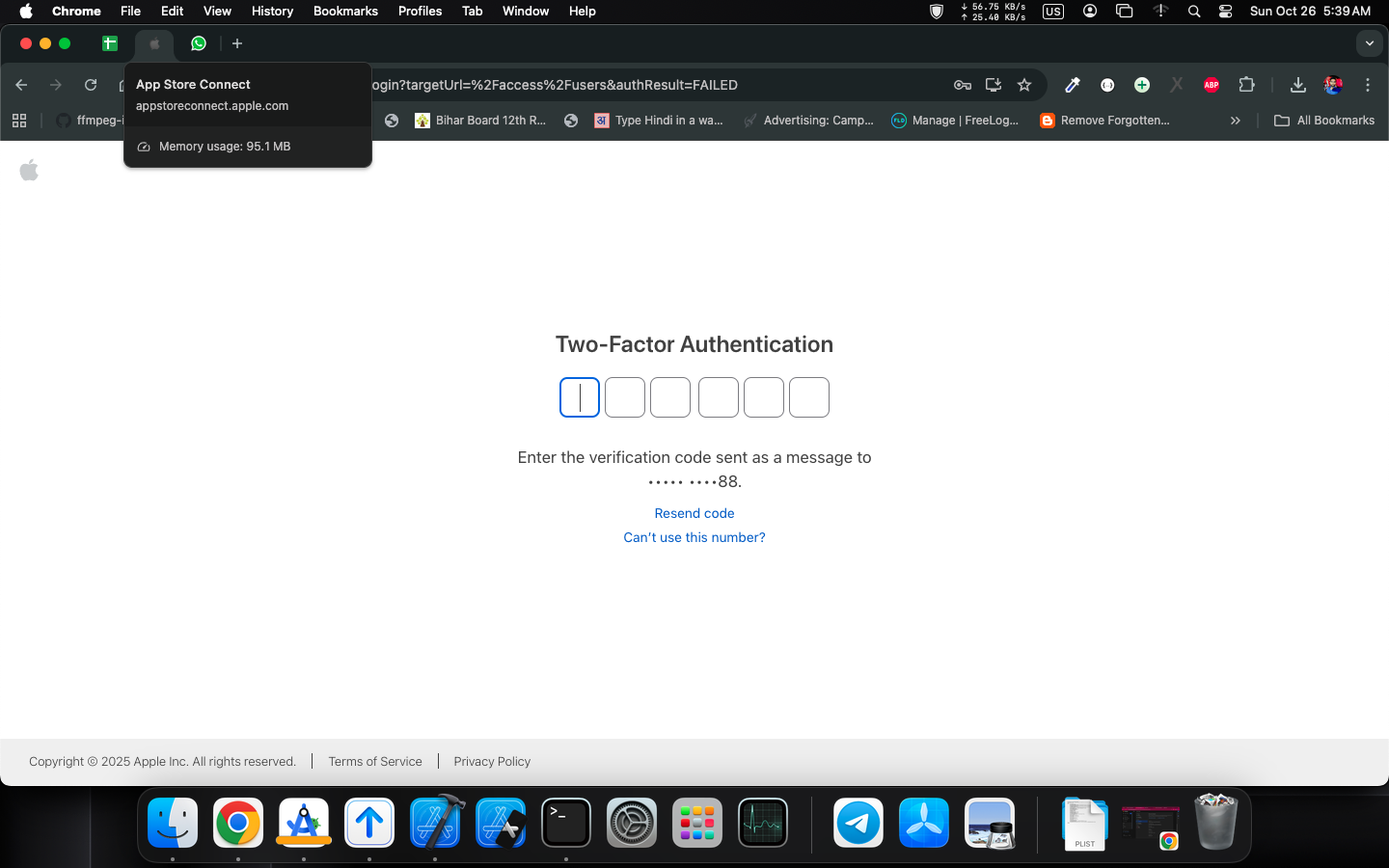Expand the tab search dropdown arrow
Screen dimensions: 1389x868
click(1370, 43)
